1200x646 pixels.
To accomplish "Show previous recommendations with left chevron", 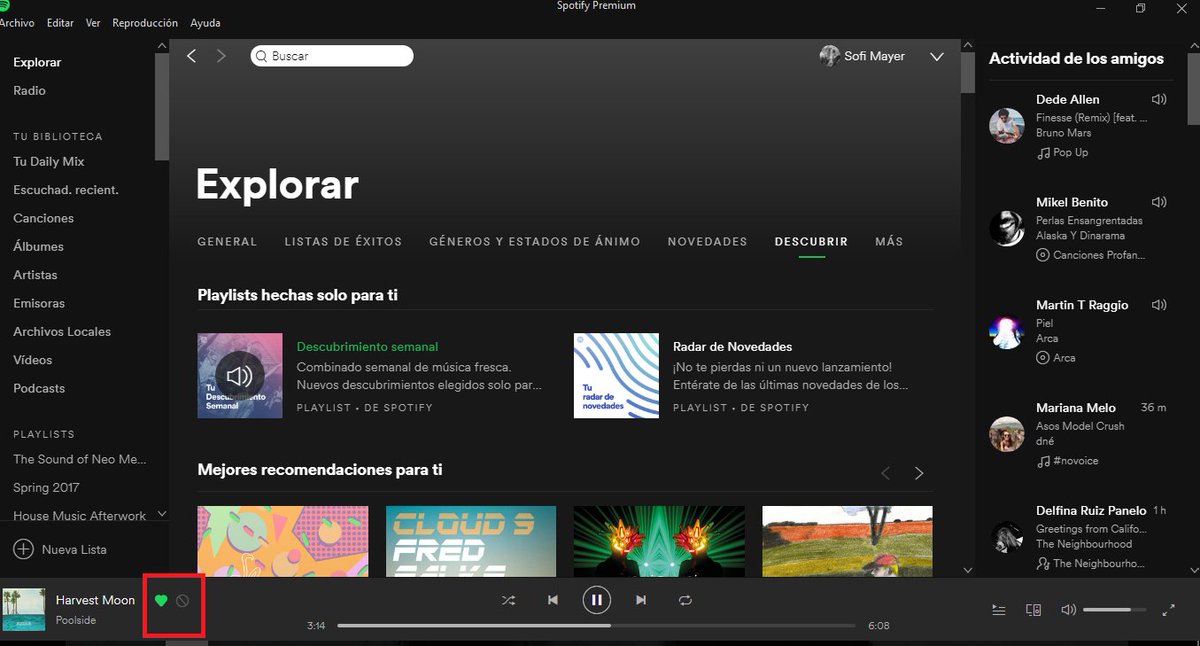I will [x=885, y=473].
